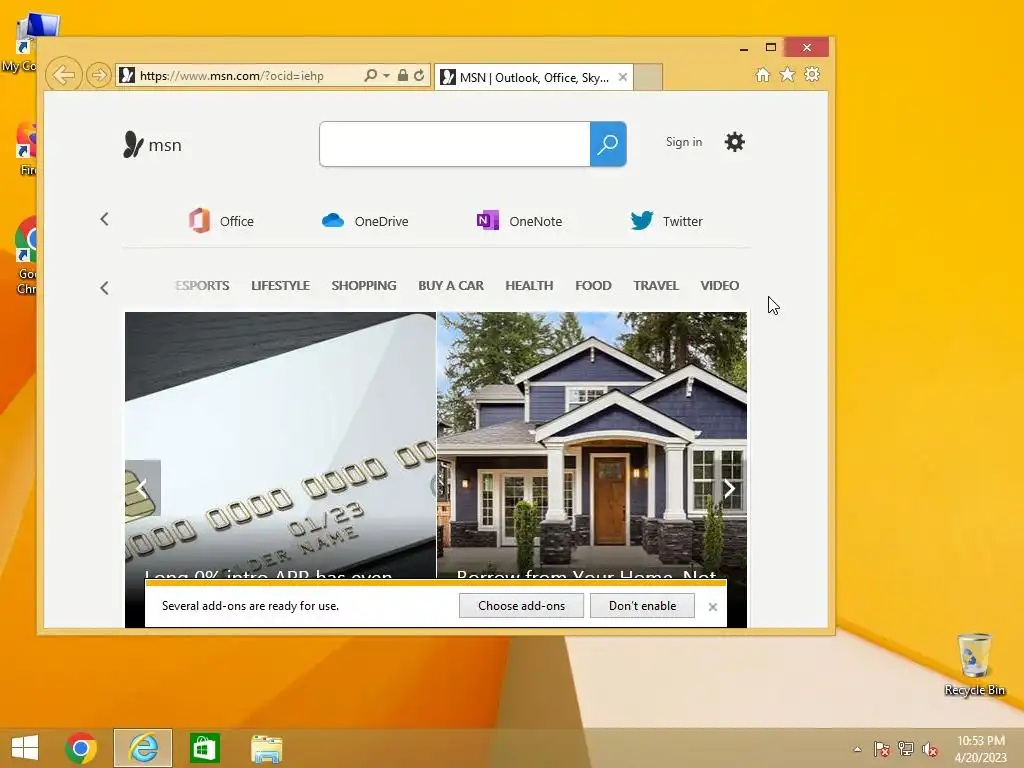Open MSN page settings gear
This screenshot has height=768, width=1024.
point(735,142)
